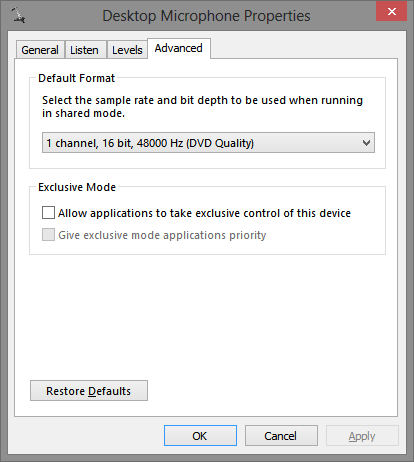Expand the Default Format dropdown arrow
Viewport: 414px width, 462px height.
click(366, 143)
